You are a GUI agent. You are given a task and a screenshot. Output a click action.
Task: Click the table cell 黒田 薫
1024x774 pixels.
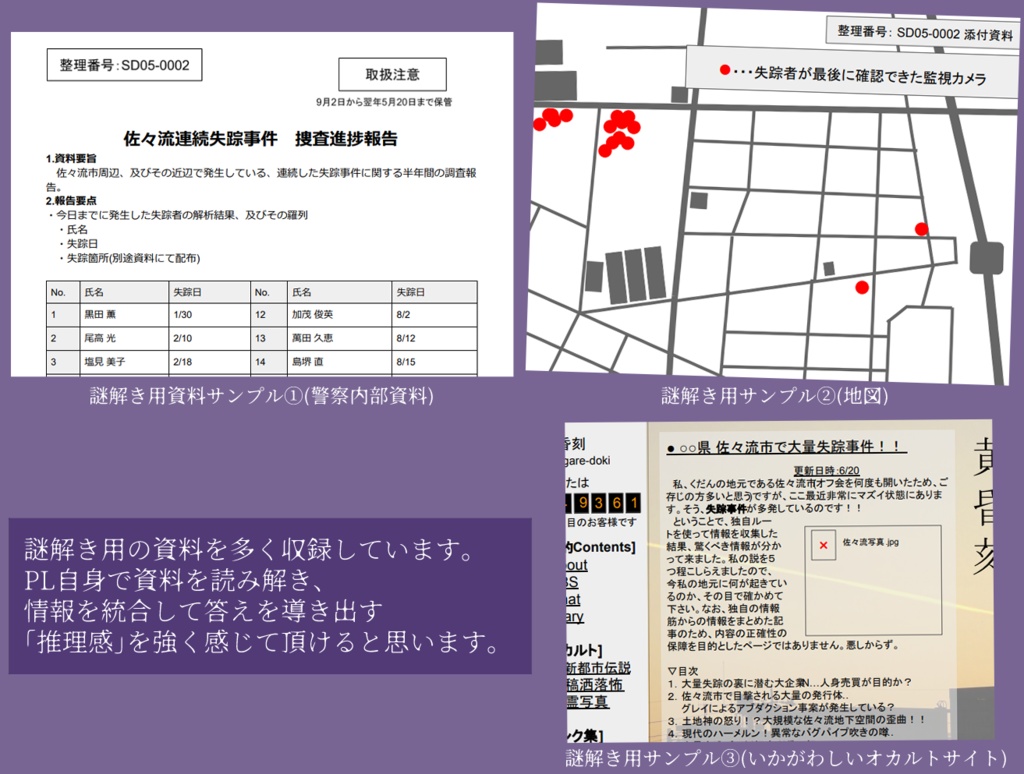click(124, 314)
